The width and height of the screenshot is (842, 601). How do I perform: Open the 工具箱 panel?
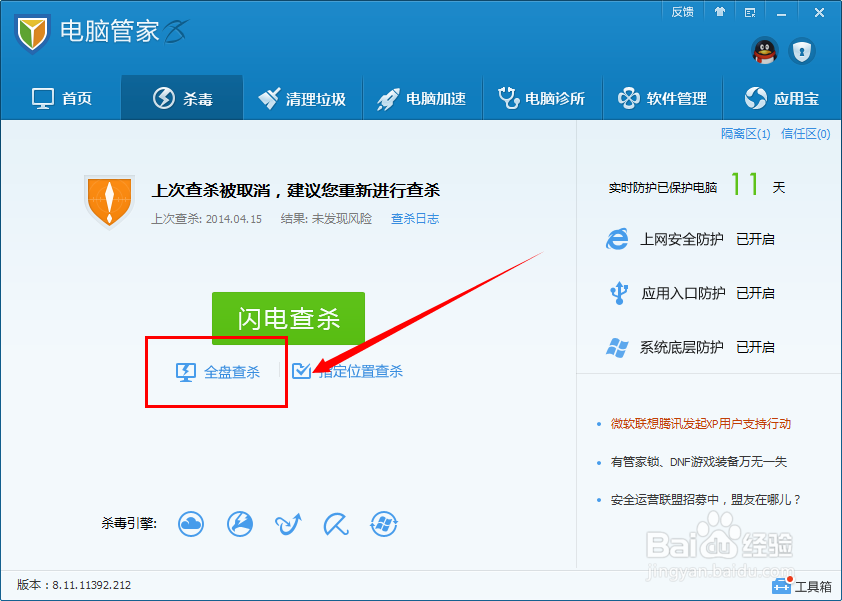pyautogui.click(x=800, y=588)
